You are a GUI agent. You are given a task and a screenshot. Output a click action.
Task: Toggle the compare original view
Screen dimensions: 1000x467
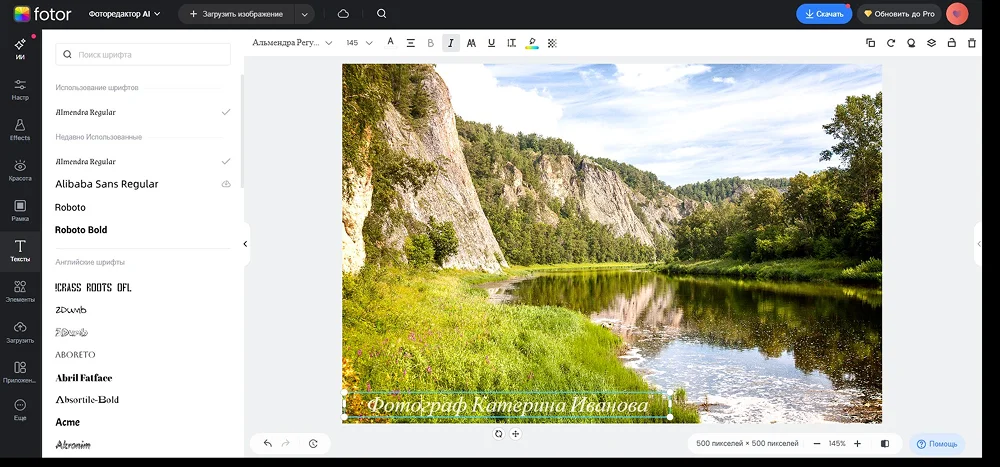pos(885,443)
